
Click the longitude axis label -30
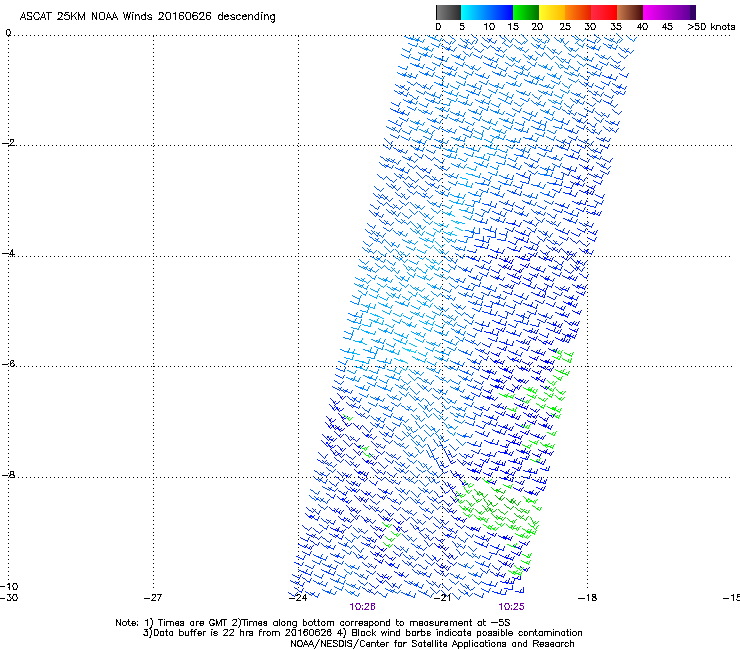coord(9,598)
